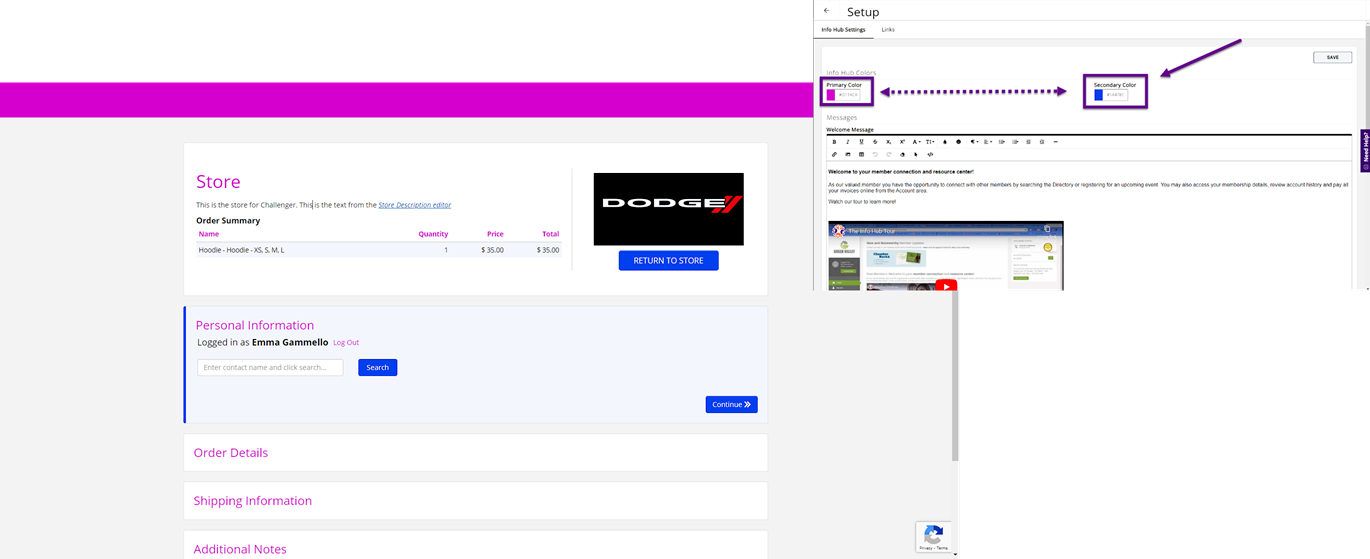Open the text alignment dropdown
The image size is (1370, 559).
coord(988,142)
